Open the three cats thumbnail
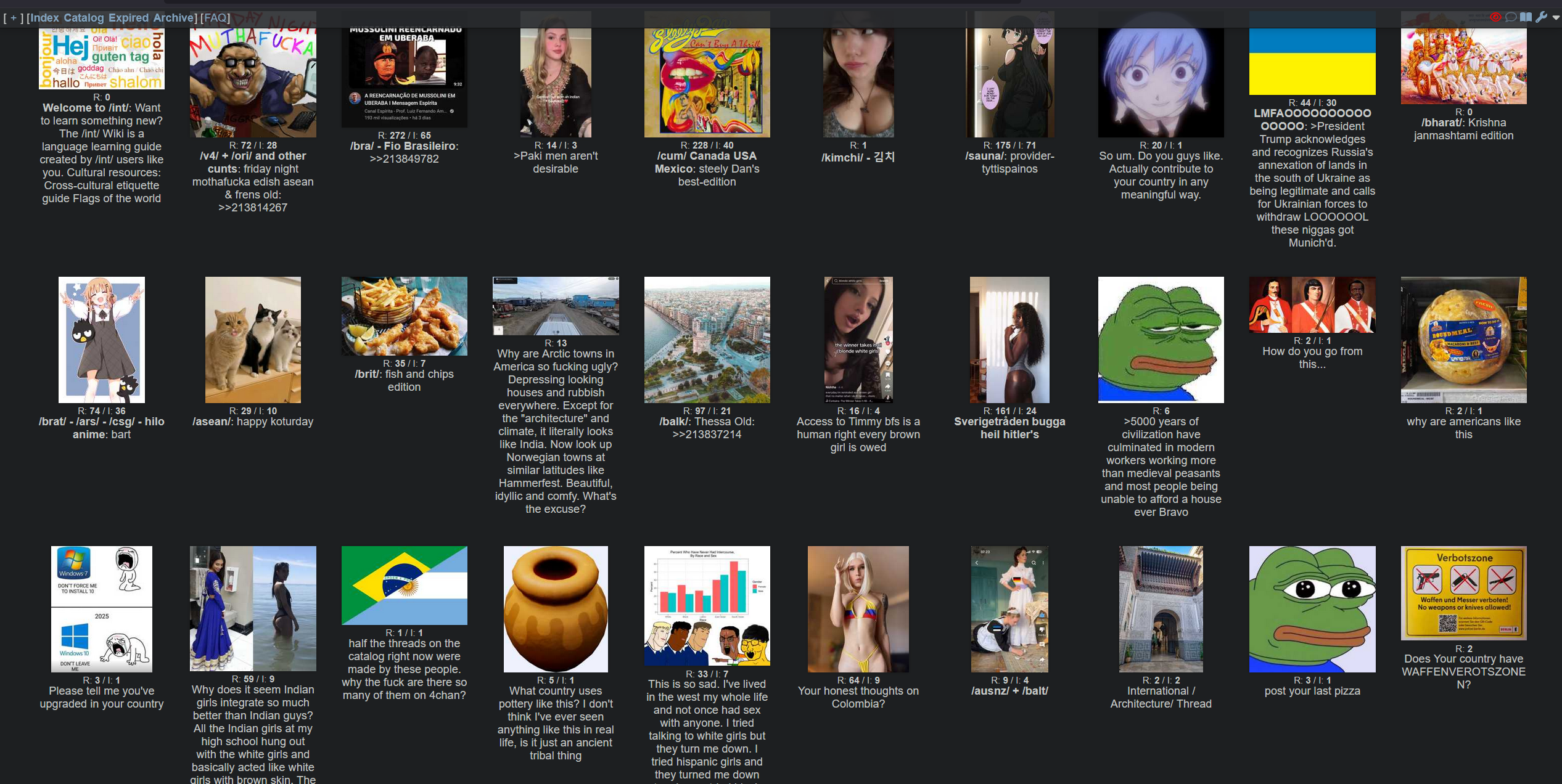1562x784 pixels. point(253,340)
